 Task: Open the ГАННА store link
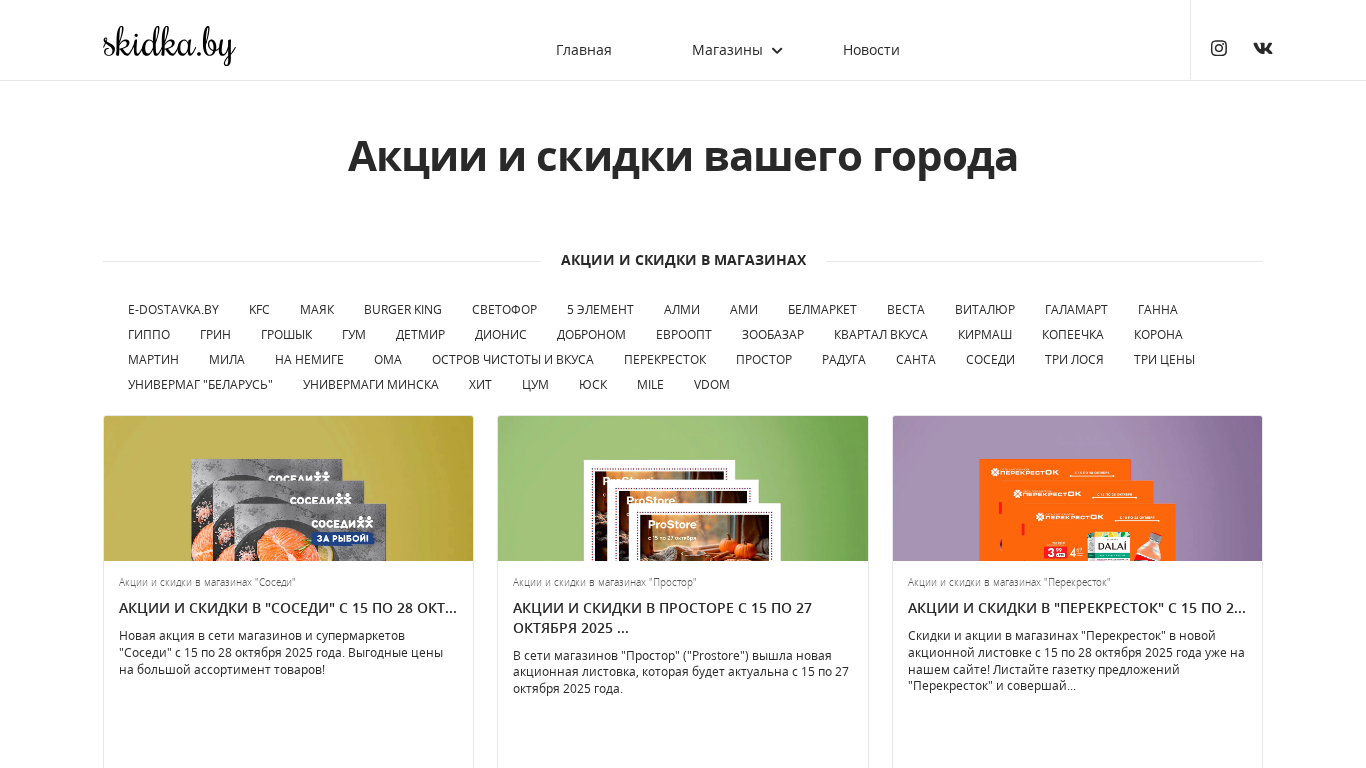click(x=1158, y=309)
